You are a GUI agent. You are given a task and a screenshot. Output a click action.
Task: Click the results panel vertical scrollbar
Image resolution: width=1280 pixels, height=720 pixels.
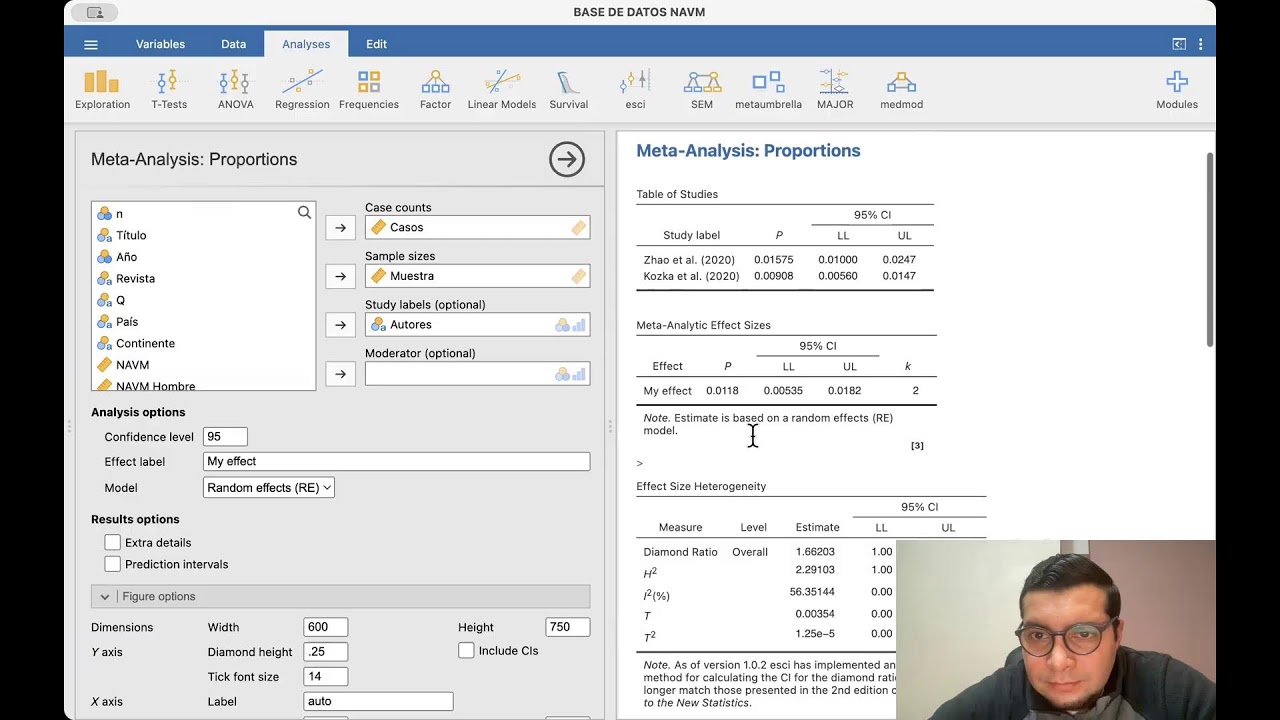[1210, 250]
